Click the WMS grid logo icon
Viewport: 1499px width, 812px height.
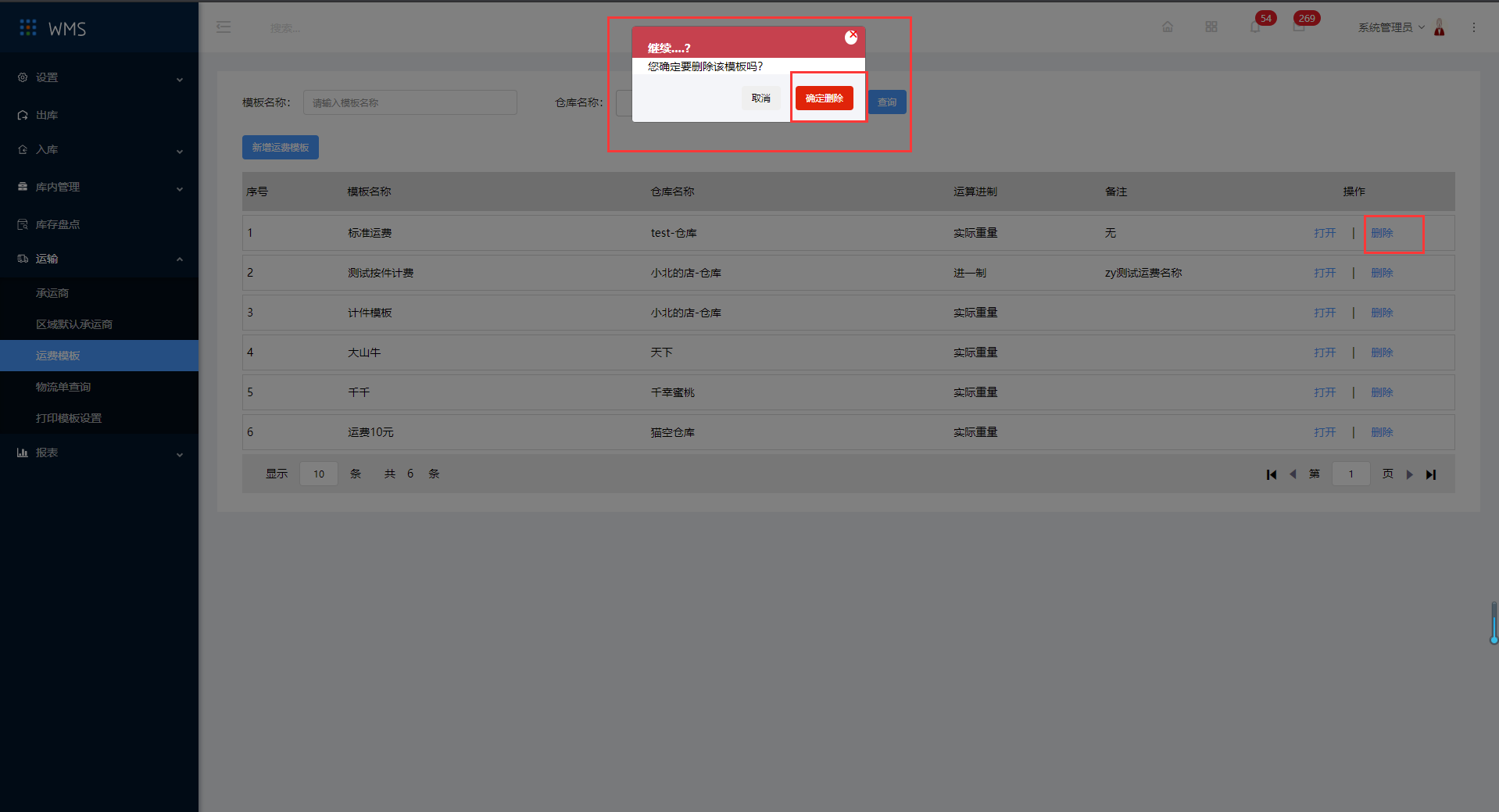(28, 28)
